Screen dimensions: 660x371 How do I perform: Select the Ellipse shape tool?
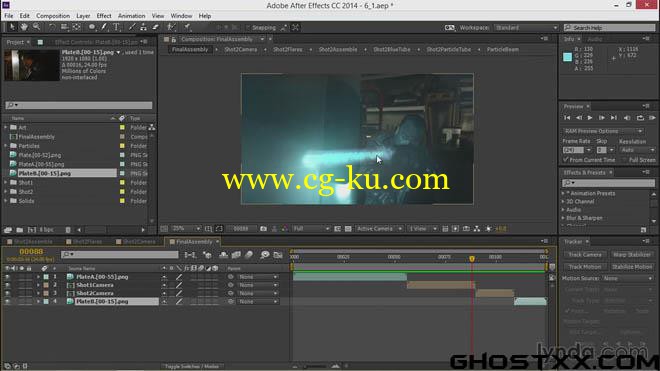[91, 27]
